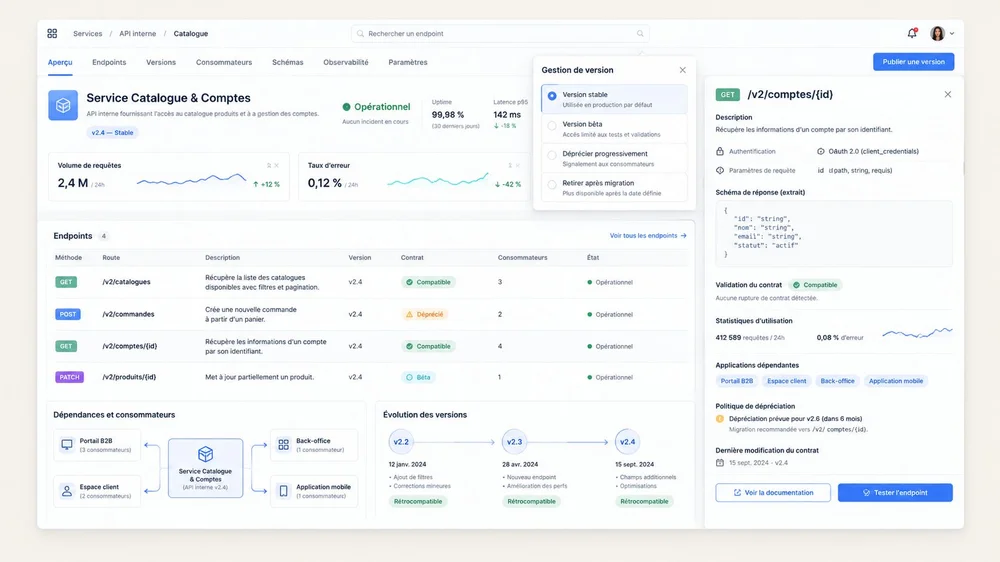
Task: Select the v2.4 version marker
Action: click(628, 441)
